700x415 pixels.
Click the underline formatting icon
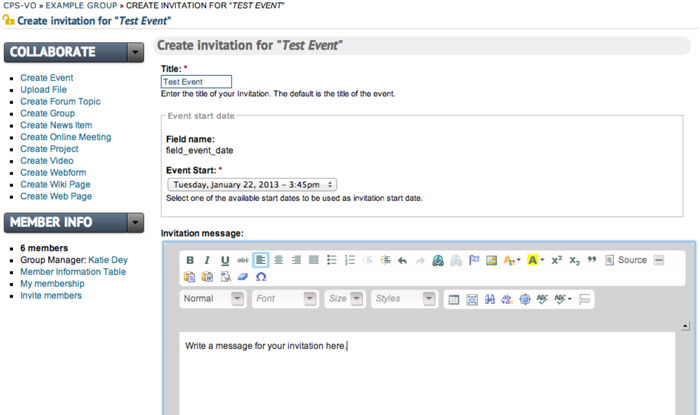pos(225,260)
